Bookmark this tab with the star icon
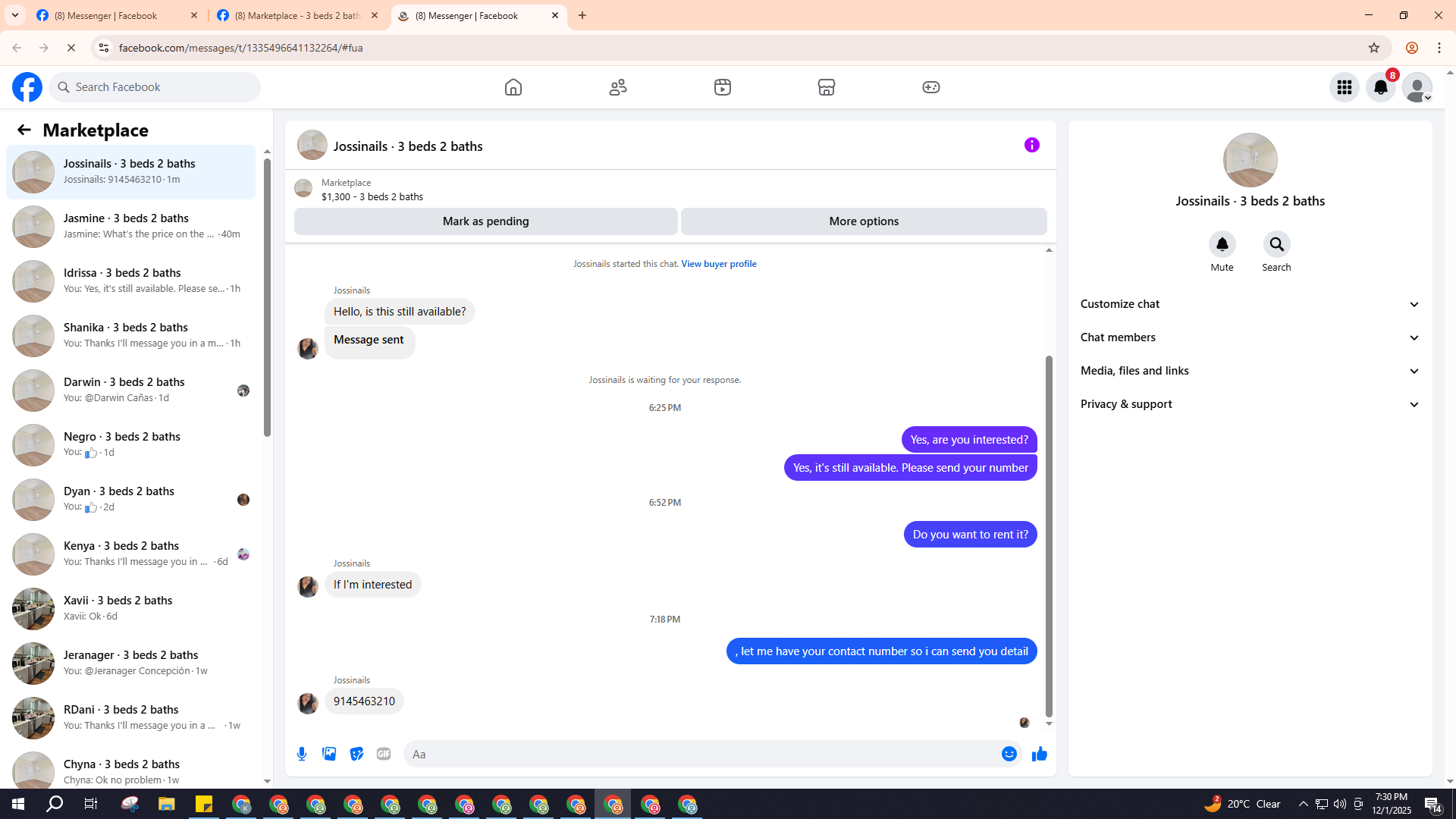The height and width of the screenshot is (819, 1456). [1374, 48]
